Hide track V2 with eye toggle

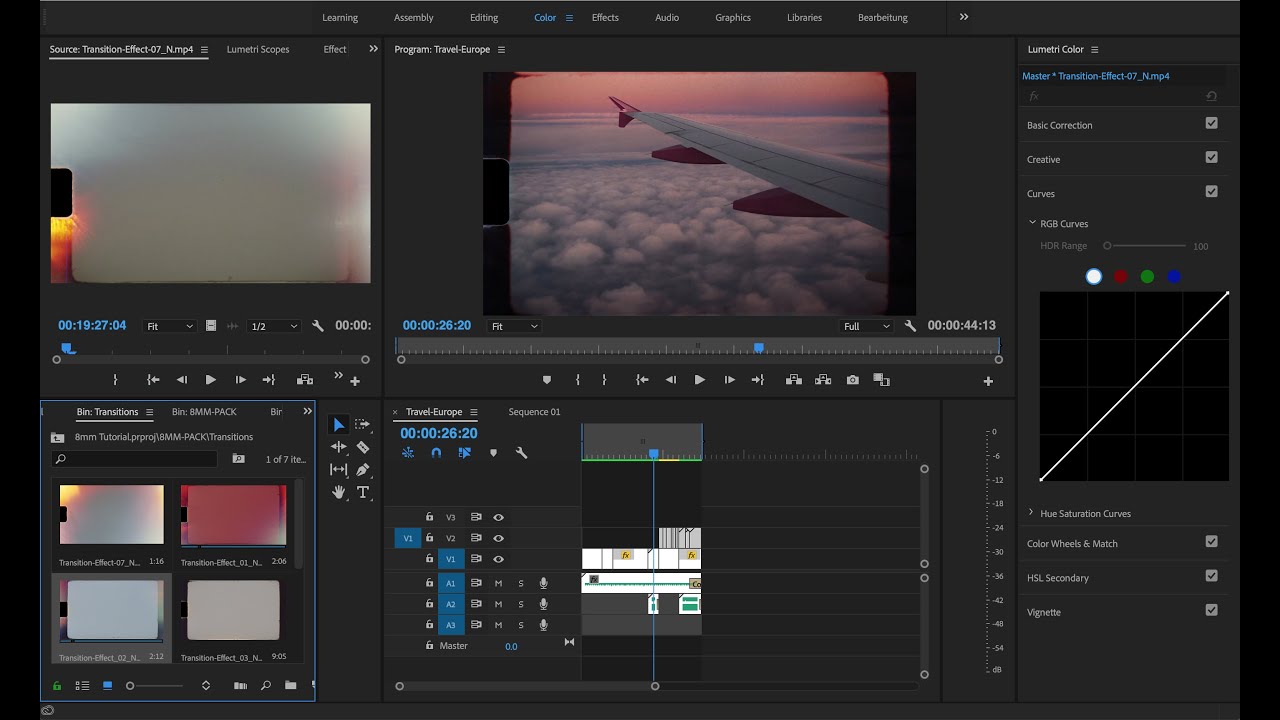(x=498, y=538)
